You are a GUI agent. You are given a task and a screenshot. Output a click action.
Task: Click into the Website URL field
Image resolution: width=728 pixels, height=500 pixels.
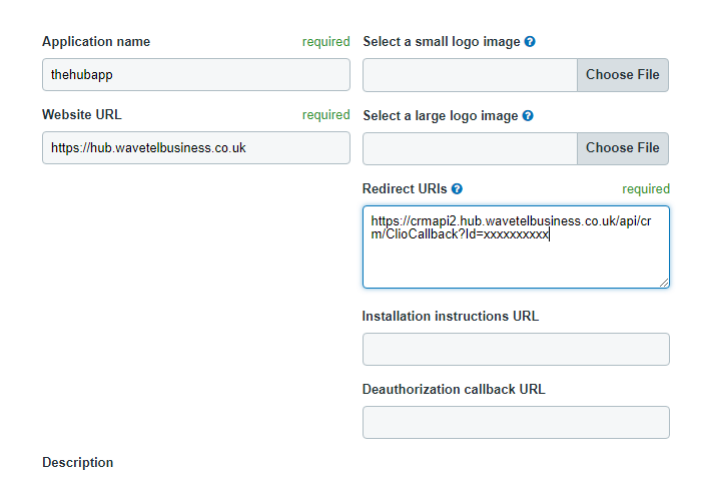(x=196, y=148)
